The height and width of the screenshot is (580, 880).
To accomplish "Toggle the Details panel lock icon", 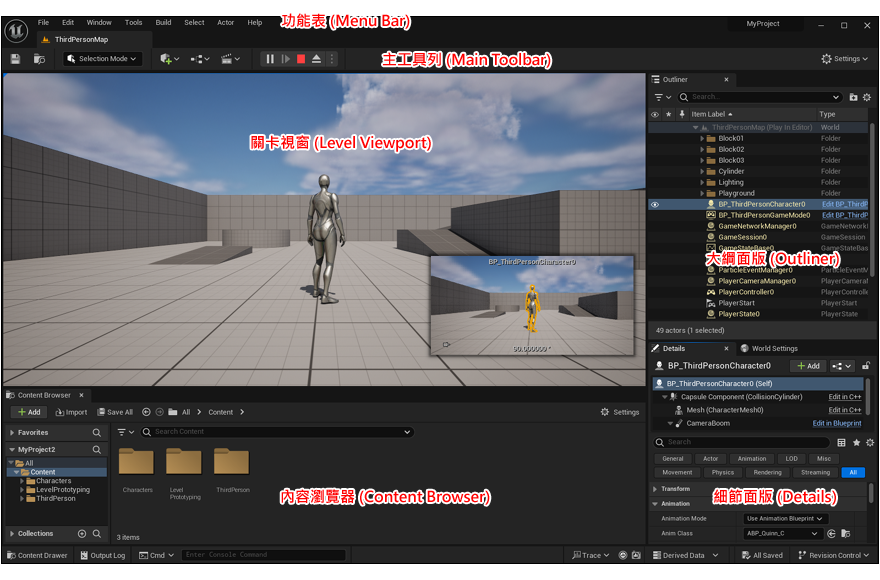I will [x=866, y=366].
